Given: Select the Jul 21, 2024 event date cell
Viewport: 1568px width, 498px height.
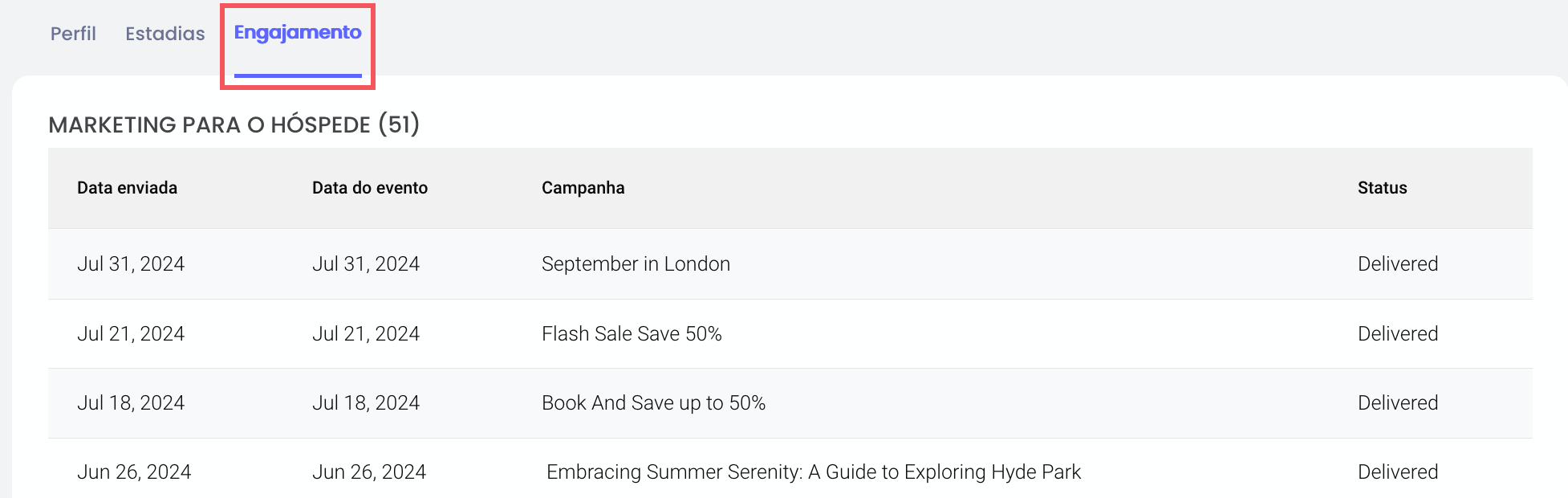Looking at the screenshot, I should pyautogui.click(x=366, y=333).
